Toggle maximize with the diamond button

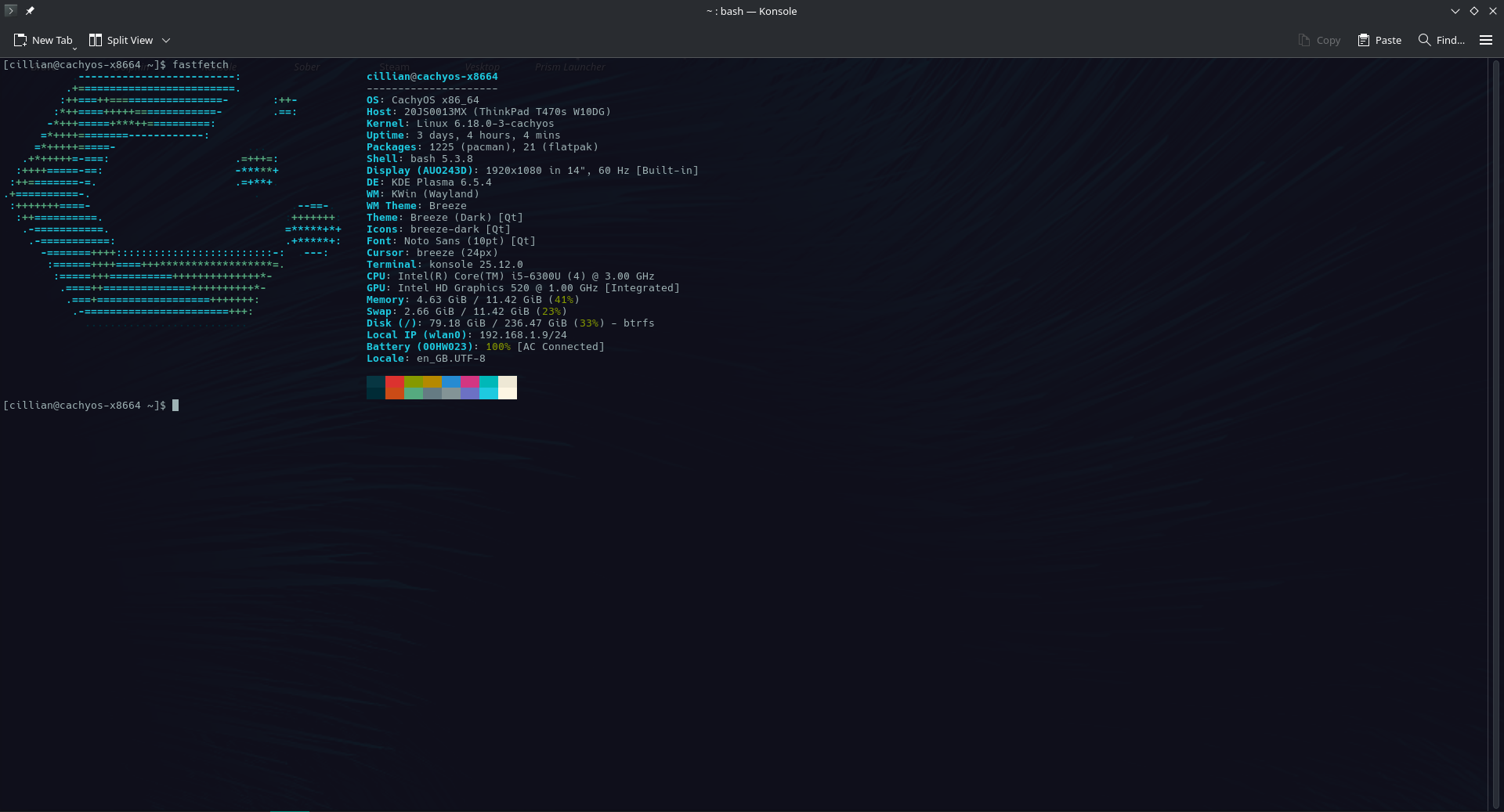point(1473,11)
